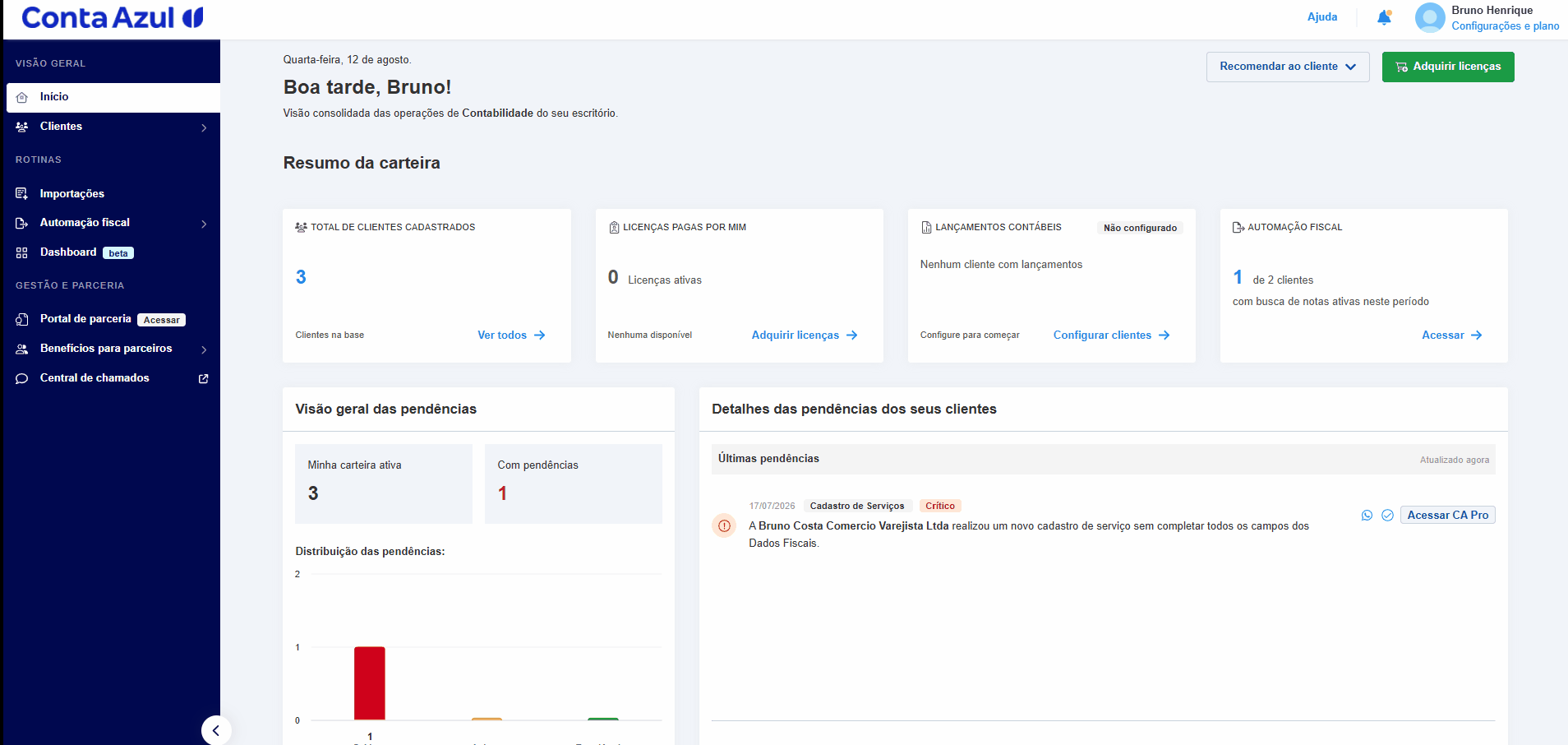
Task: Click the 17/07/2026 date
Action: 772,507
